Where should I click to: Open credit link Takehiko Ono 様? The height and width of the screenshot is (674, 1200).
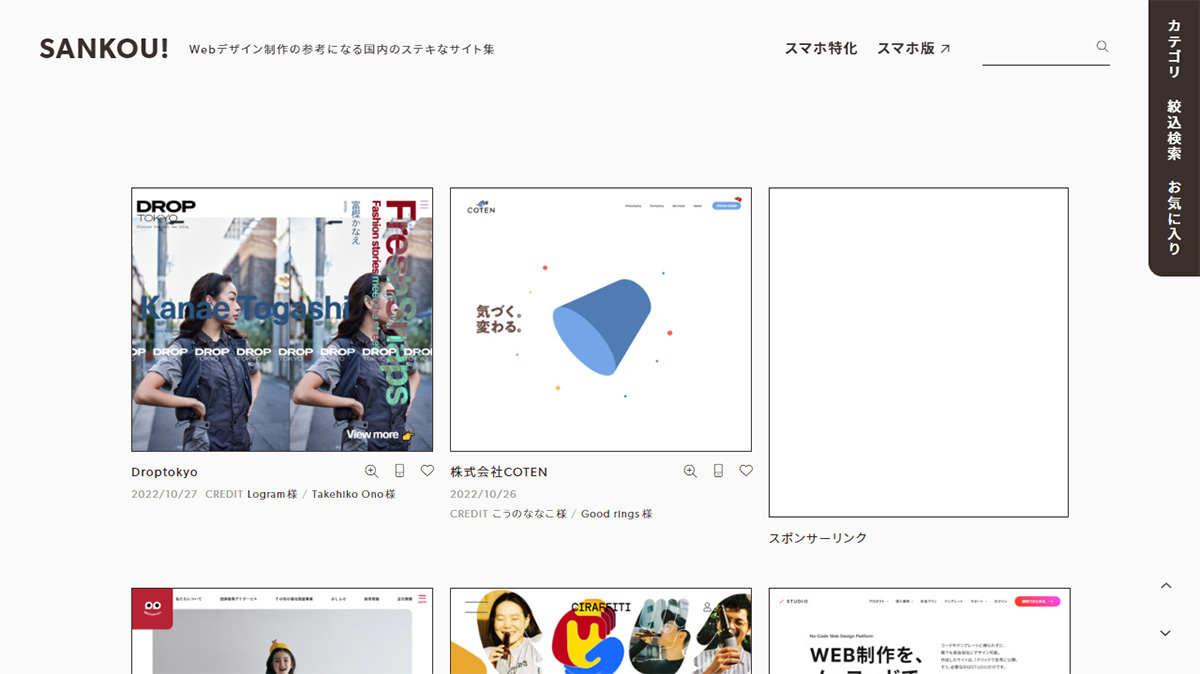pyautogui.click(x=353, y=494)
